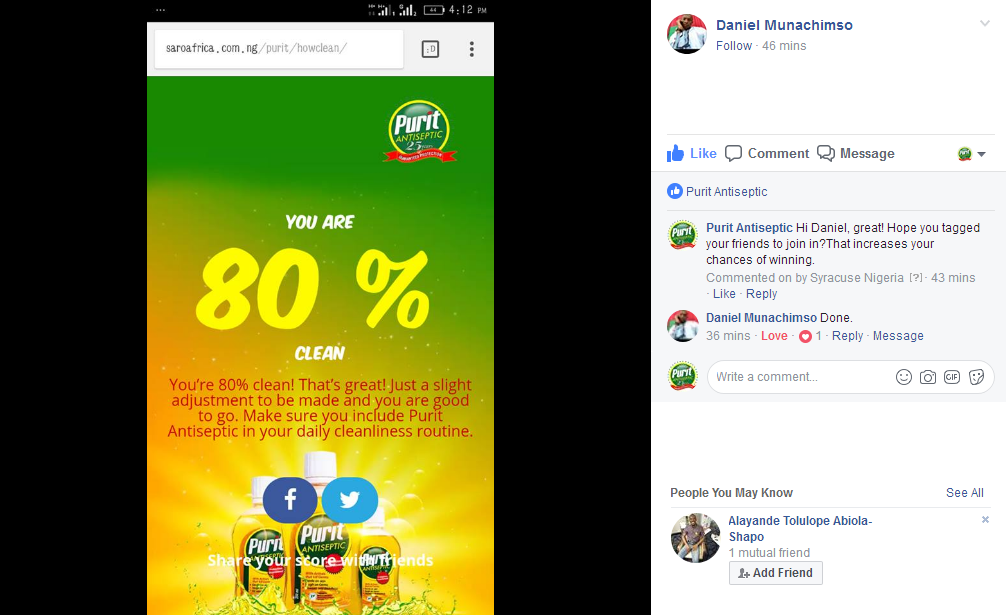1006x615 pixels.
Task: Add a GIF to the comment
Action: click(x=952, y=377)
